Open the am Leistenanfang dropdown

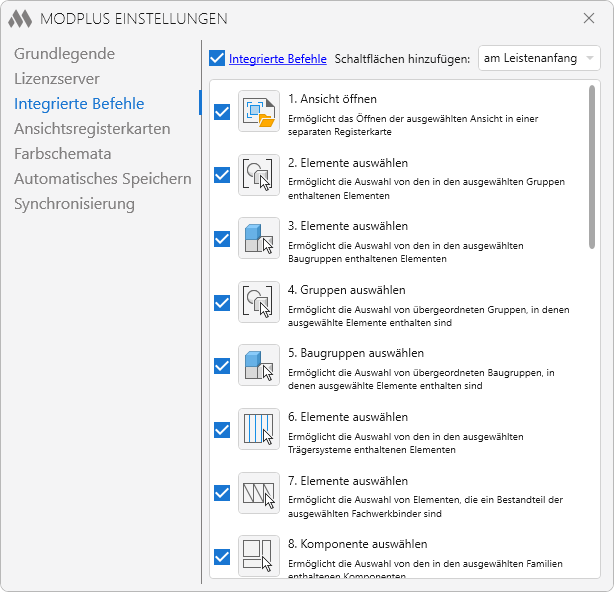point(539,58)
